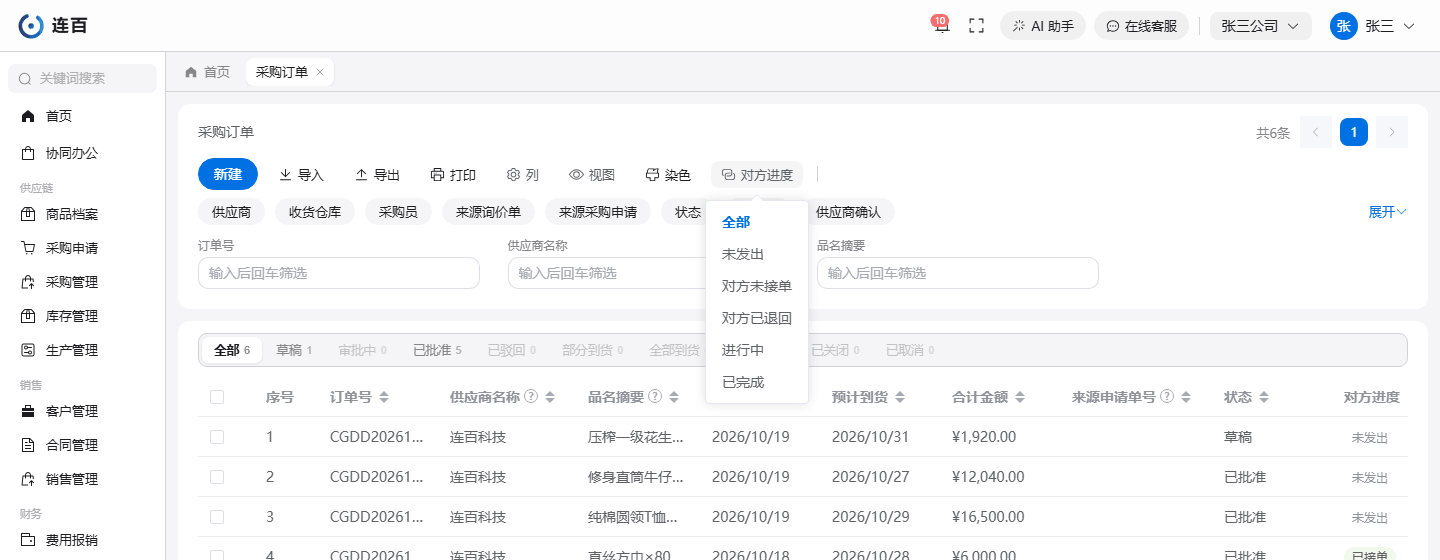Screen dimensions: 1440x560
Task: Select 对方已退回 in the dropdown
Action: (757, 318)
